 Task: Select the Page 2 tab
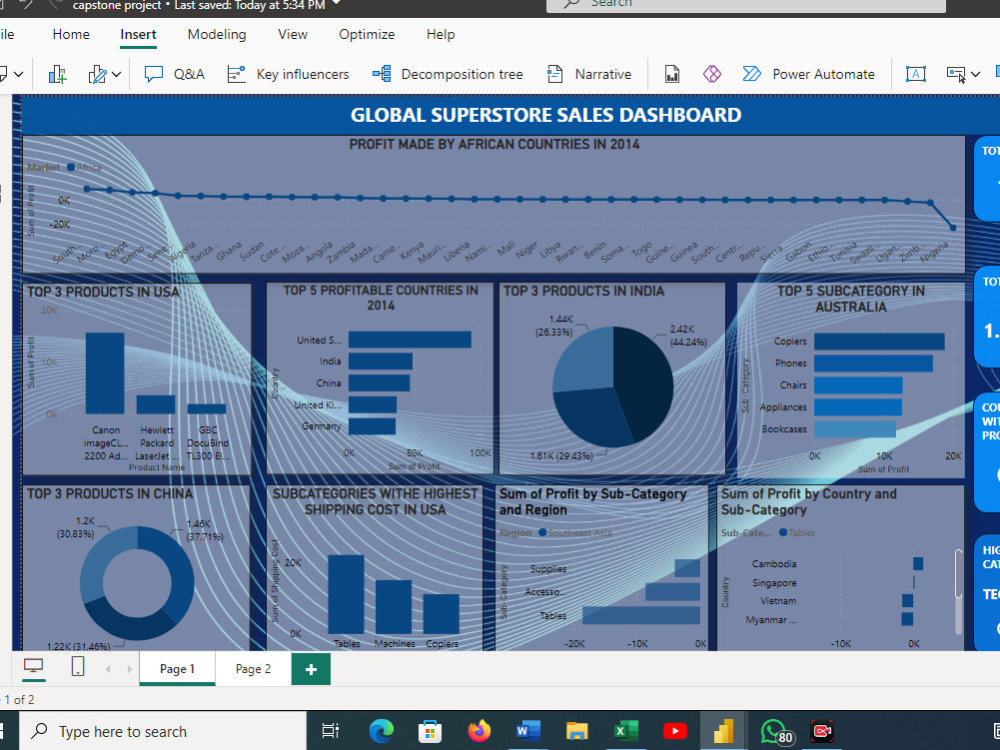tap(252, 669)
